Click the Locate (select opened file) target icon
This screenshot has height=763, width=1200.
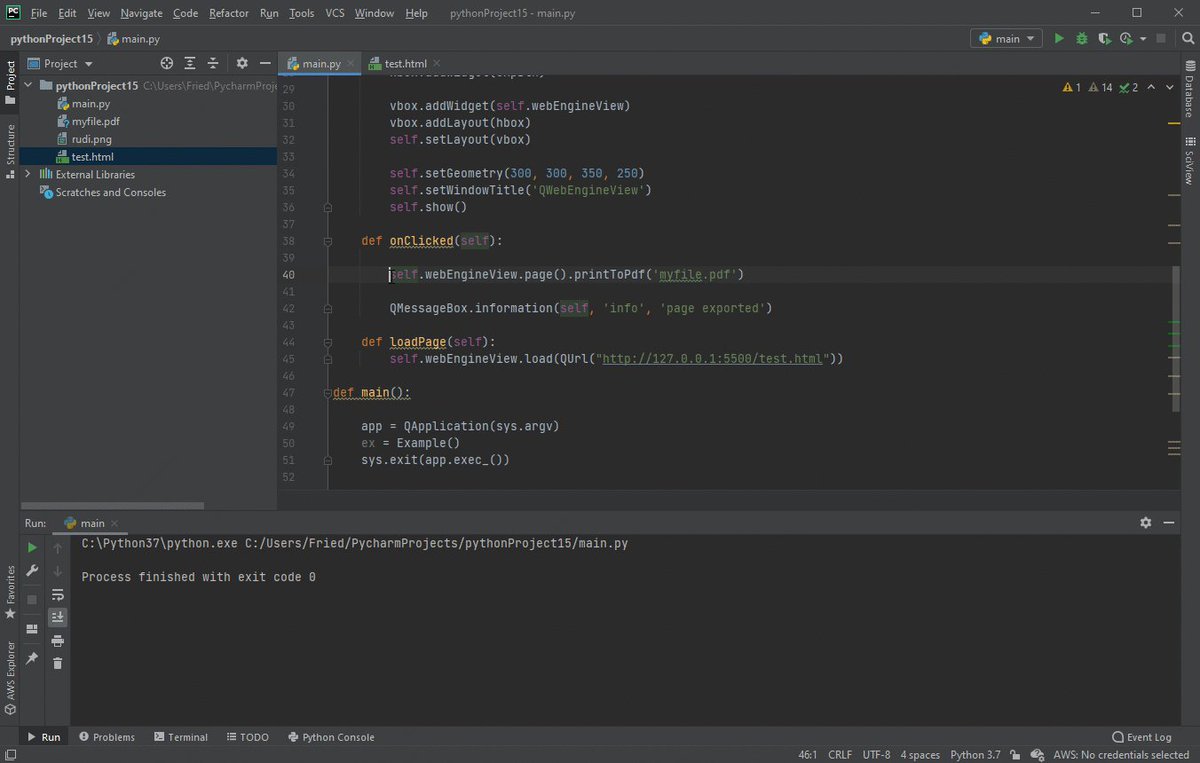pos(167,63)
